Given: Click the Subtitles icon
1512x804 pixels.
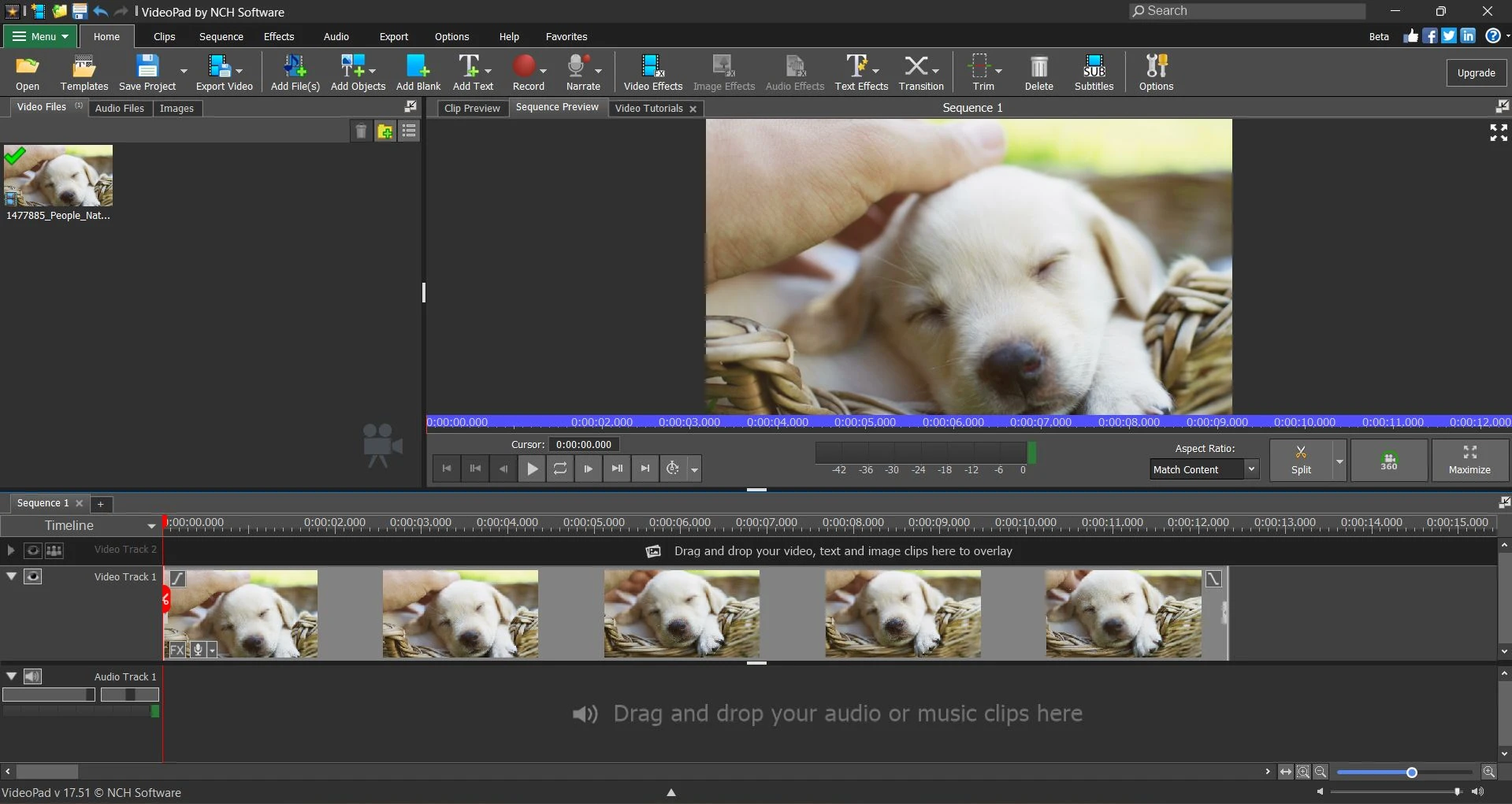Looking at the screenshot, I should pyautogui.click(x=1094, y=72).
